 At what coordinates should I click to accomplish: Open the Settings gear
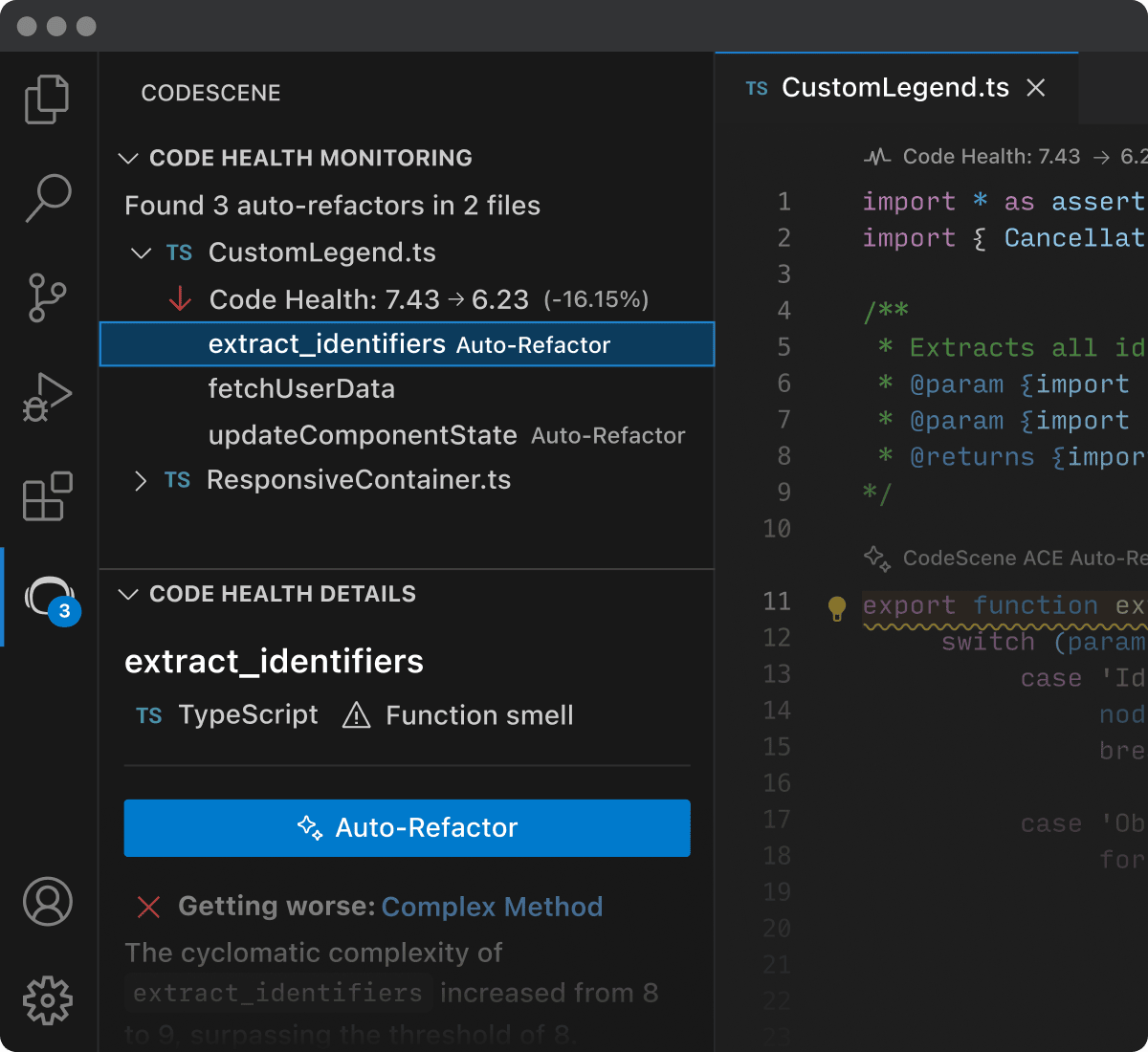point(46,1000)
